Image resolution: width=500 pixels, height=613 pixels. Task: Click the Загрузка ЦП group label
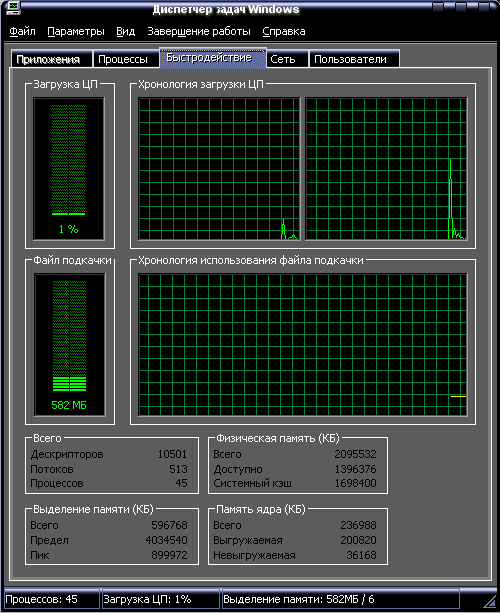(66, 84)
